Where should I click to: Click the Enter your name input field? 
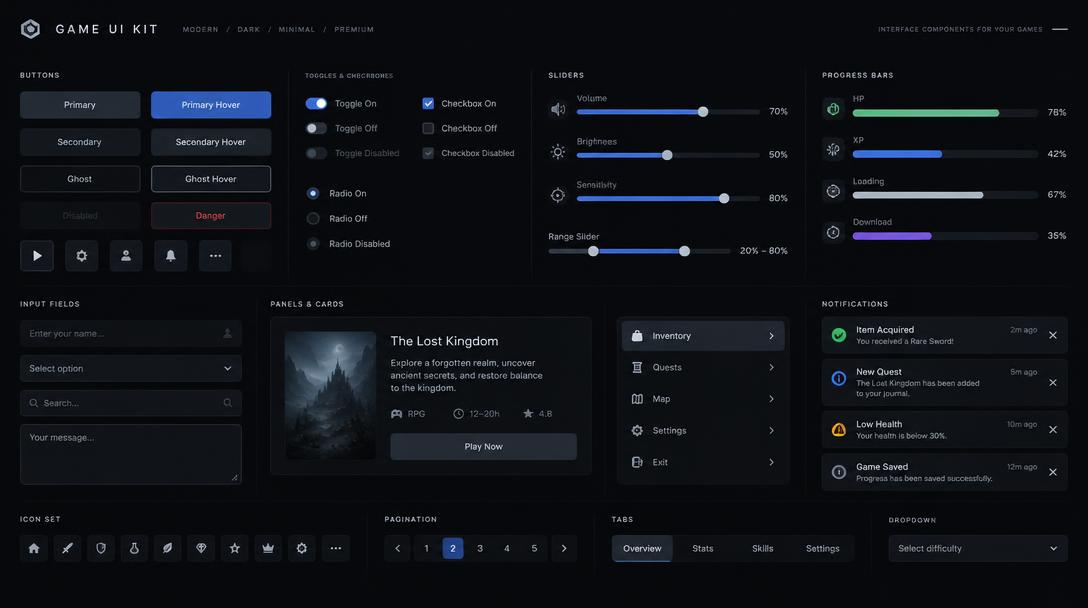tap(130, 334)
